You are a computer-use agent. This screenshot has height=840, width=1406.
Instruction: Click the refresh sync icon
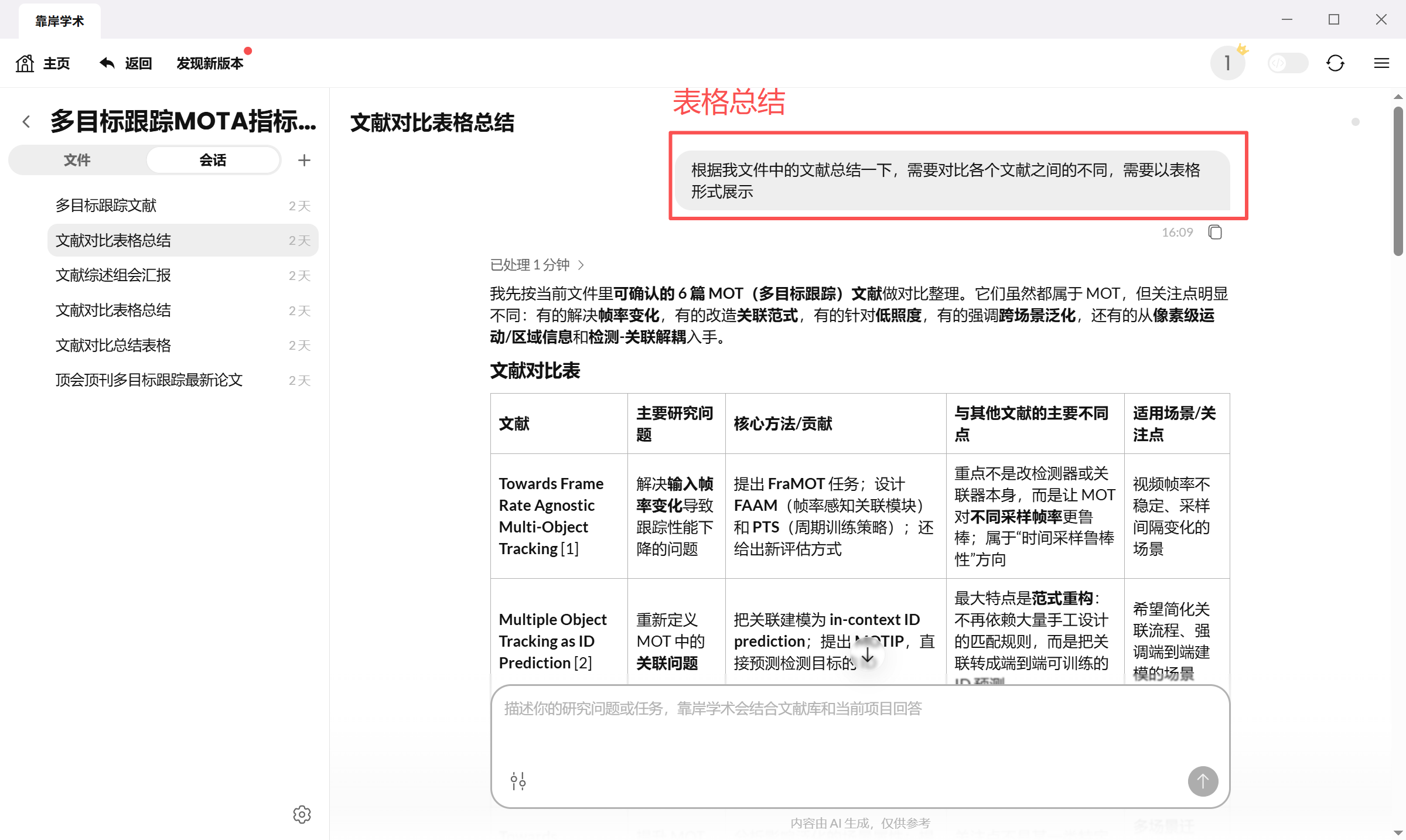tap(1335, 63)
